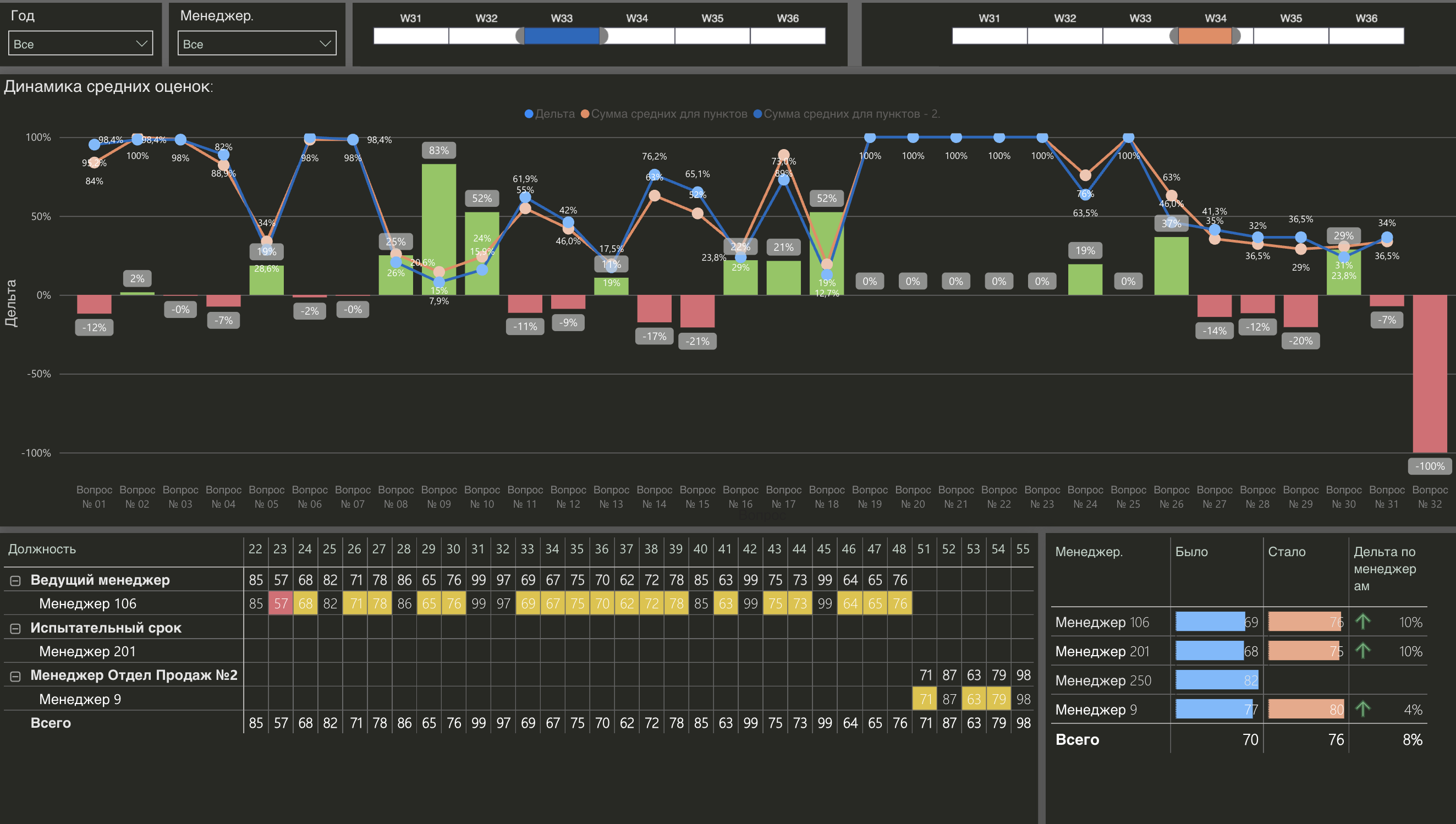Open the Менеджер filter dropdown
Screen dimensions: 1456x824
tap(257, 43)
